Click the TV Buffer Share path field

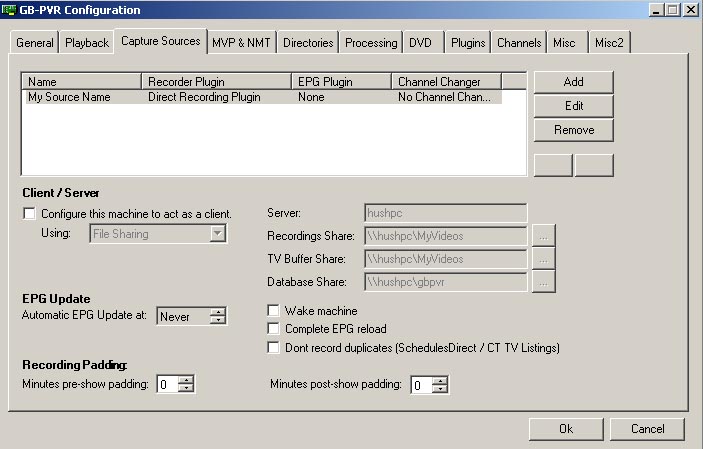(x=446, y=259)
